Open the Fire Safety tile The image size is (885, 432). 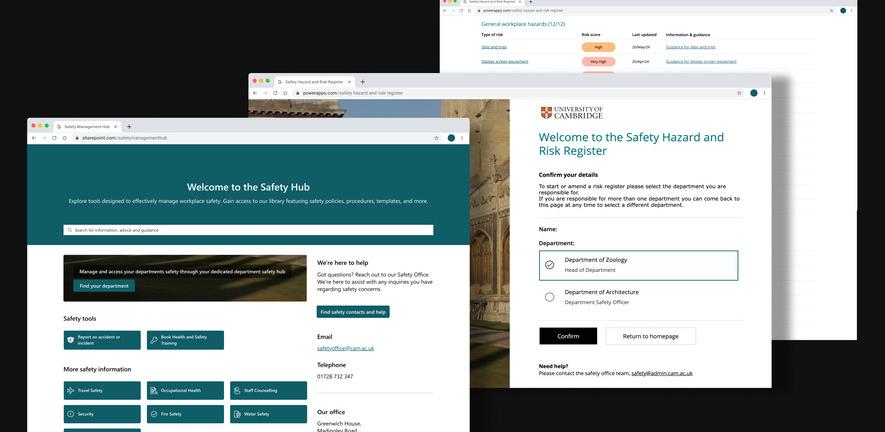[185, 414]
